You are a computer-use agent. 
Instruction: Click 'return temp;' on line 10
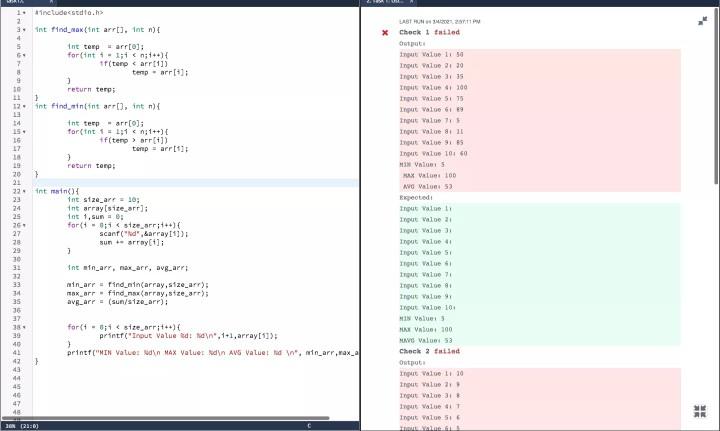(x=91, y=90)
